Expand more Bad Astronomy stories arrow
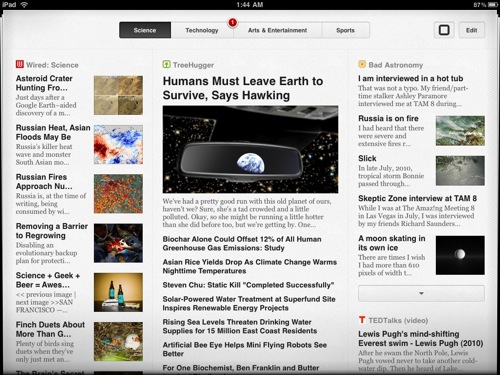The width and height of the screenshot is (500, 375). tap(421, 293)
